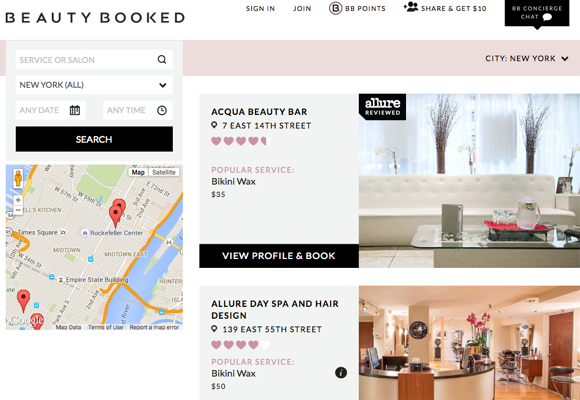Image resolution: width=580 pixels, height=400 pixels.
Task: Select the Street View pegman icon
Action: point(18,178)
